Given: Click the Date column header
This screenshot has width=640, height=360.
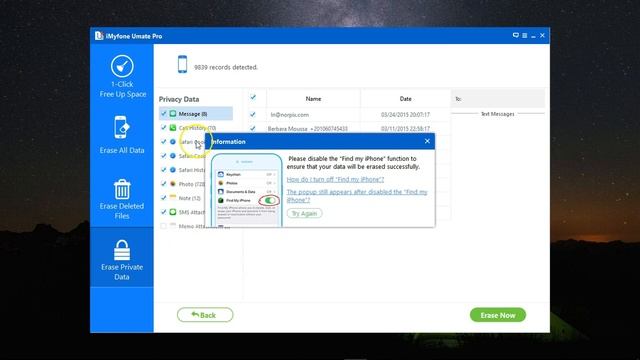Looking at the screenshot, I should (x=405, y=99).
